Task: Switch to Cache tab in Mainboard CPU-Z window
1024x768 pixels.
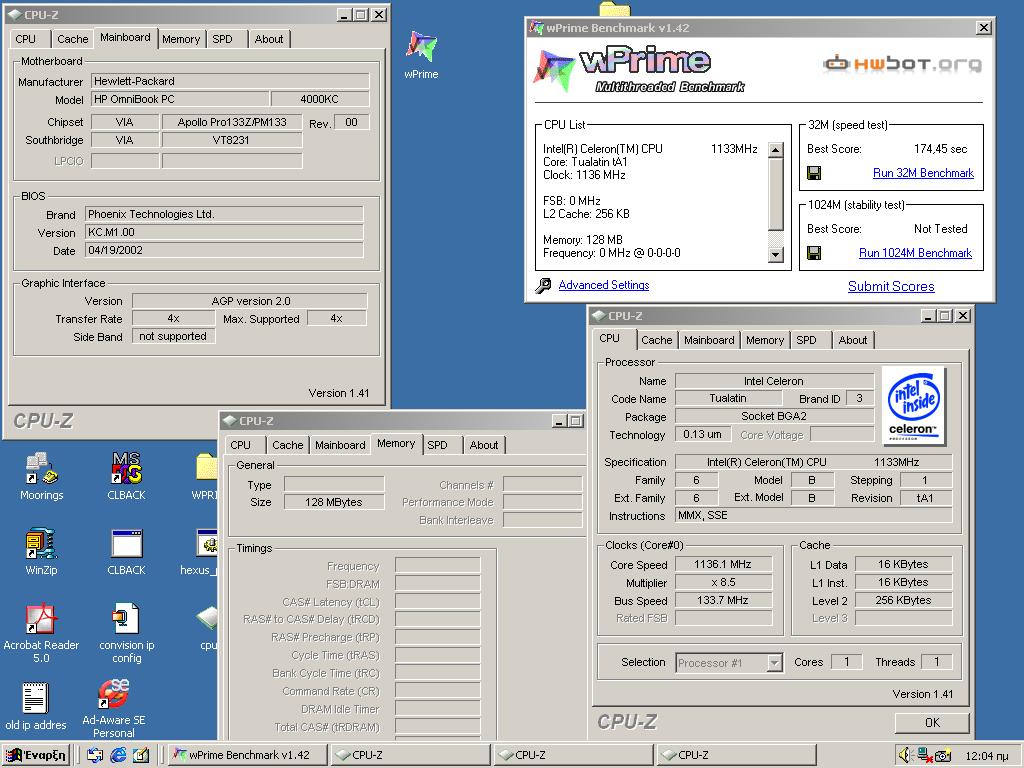Action: [x=72, y=39]
